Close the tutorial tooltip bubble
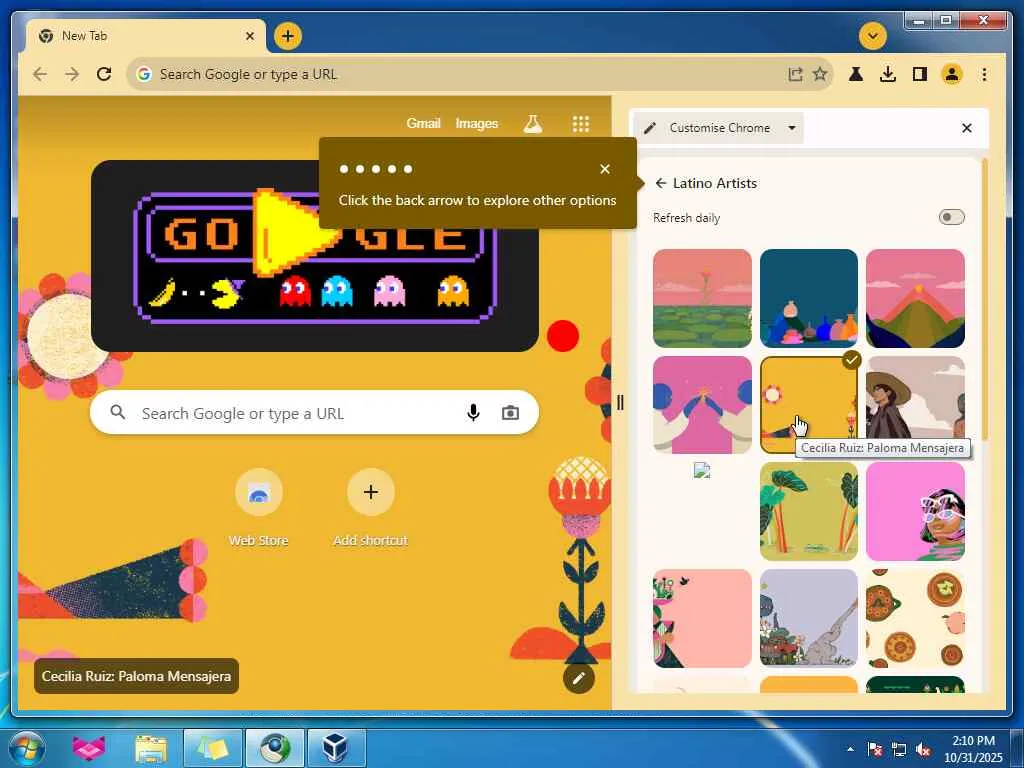 click(605, 169)
